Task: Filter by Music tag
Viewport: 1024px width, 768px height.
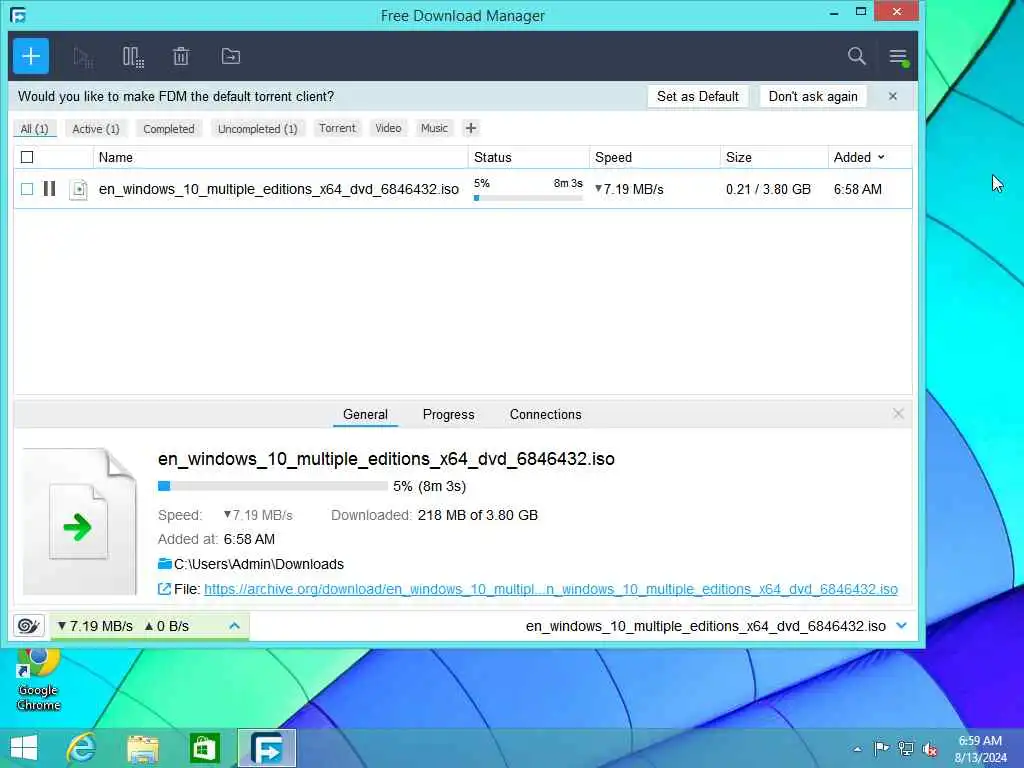Action: pos(434,128)
